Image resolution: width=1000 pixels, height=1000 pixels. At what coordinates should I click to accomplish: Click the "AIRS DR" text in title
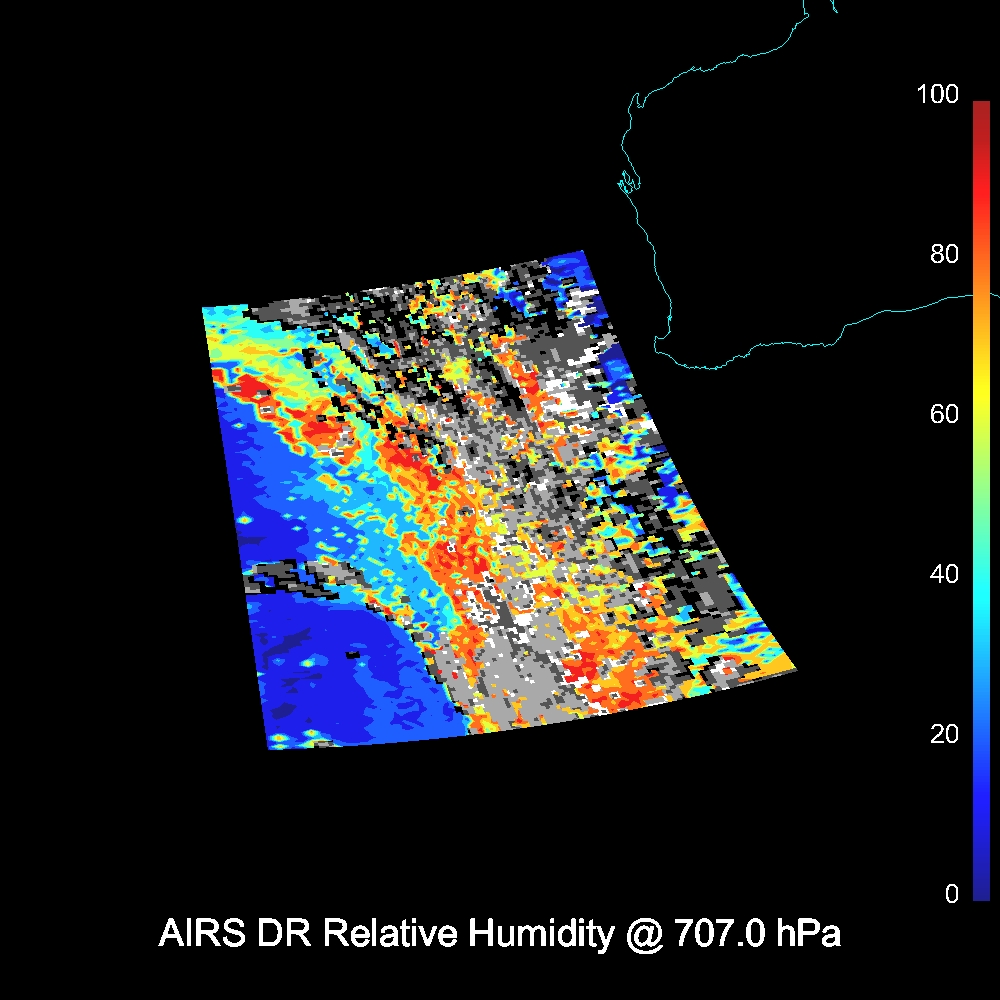tap(234, 934)
